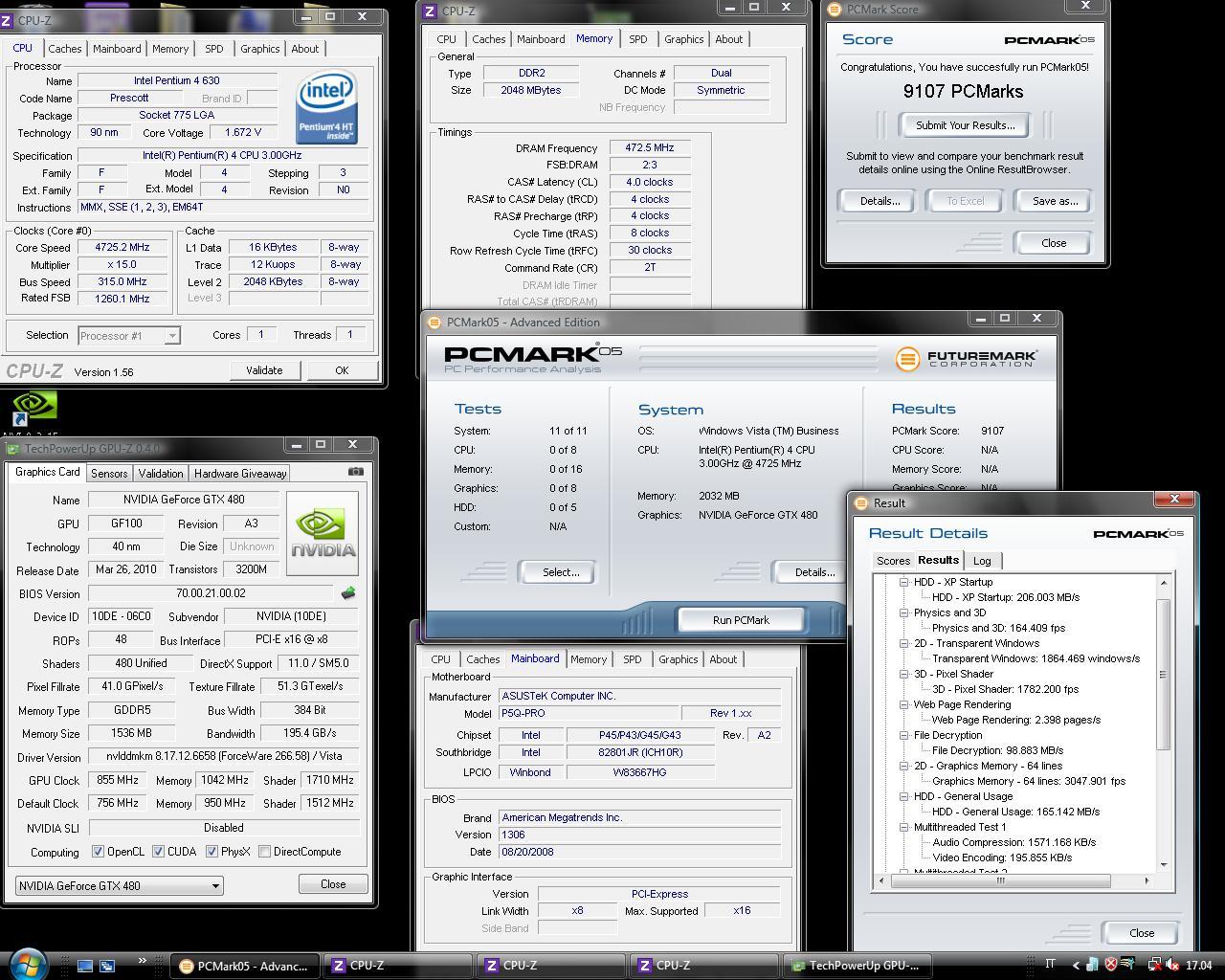Open the Windows Start orb
The width and height of the screenshot is (1225, 980).
(27, 963)
